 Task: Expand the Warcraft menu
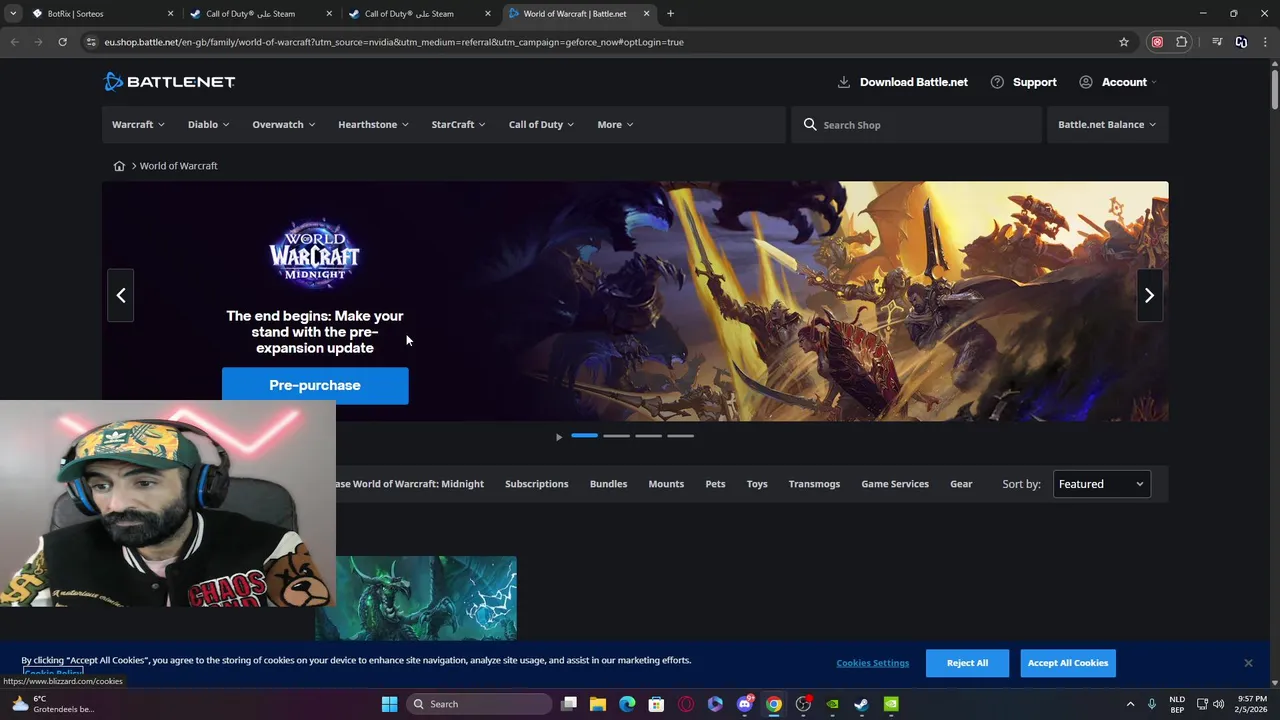(138, 125)
